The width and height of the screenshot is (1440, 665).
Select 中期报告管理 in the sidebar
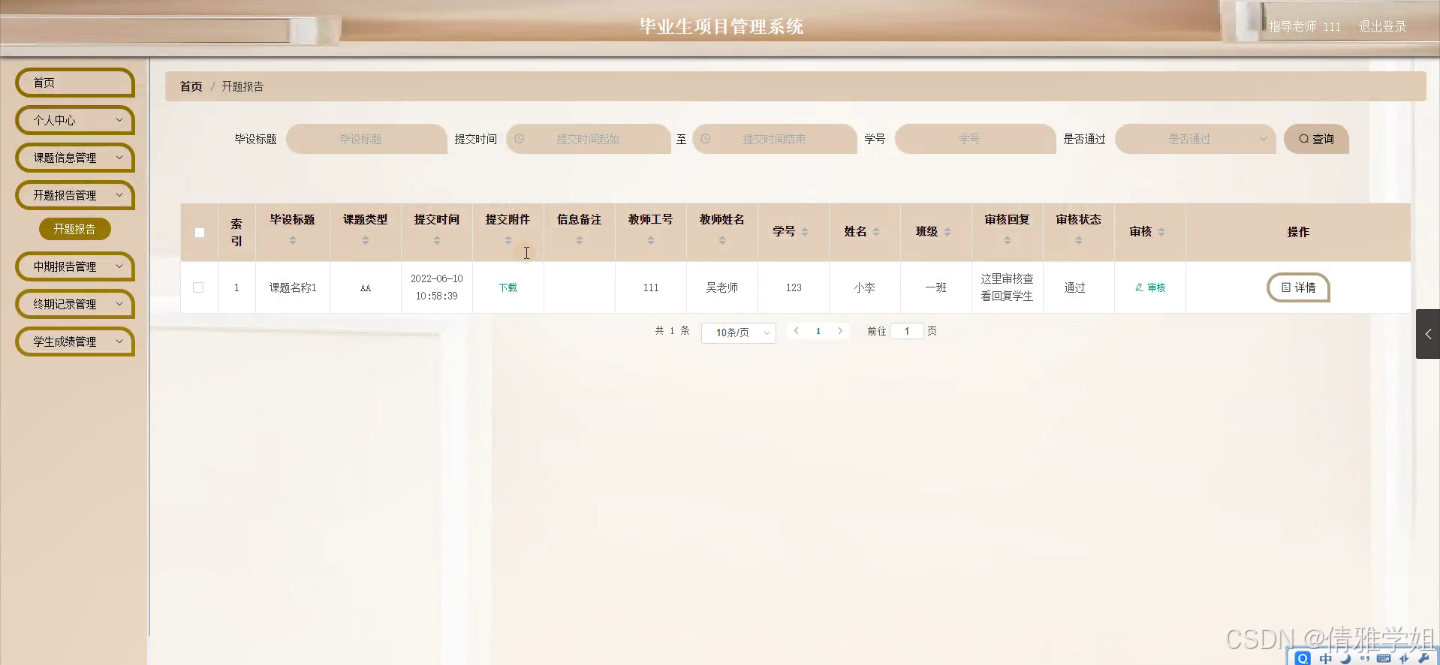click(x=74, y=266)
